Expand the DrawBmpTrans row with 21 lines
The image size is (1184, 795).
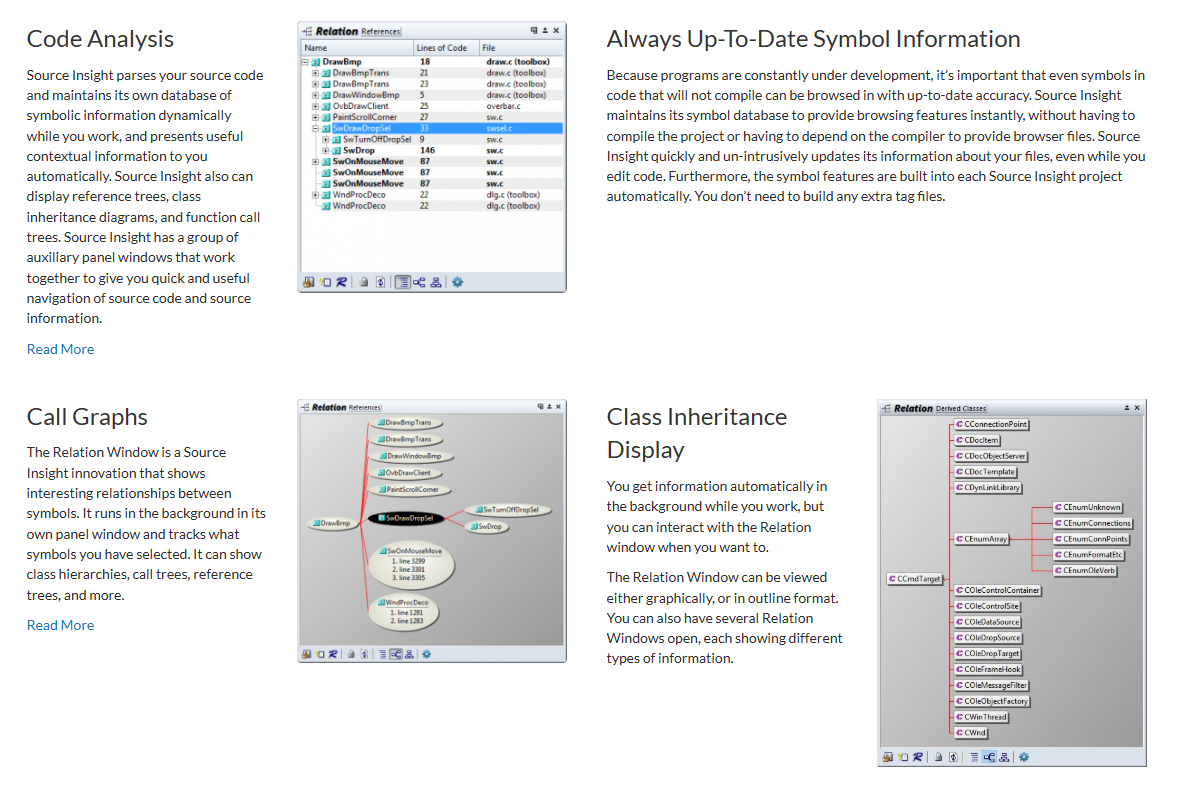316,73
